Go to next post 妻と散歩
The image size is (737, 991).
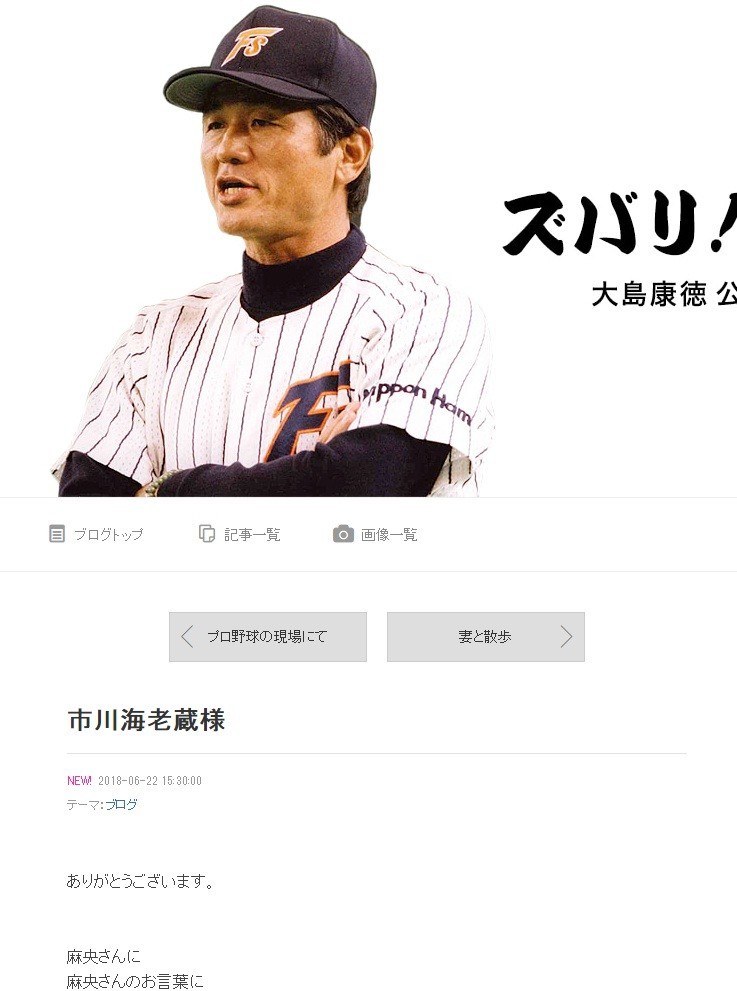click(x=486, y=636)
